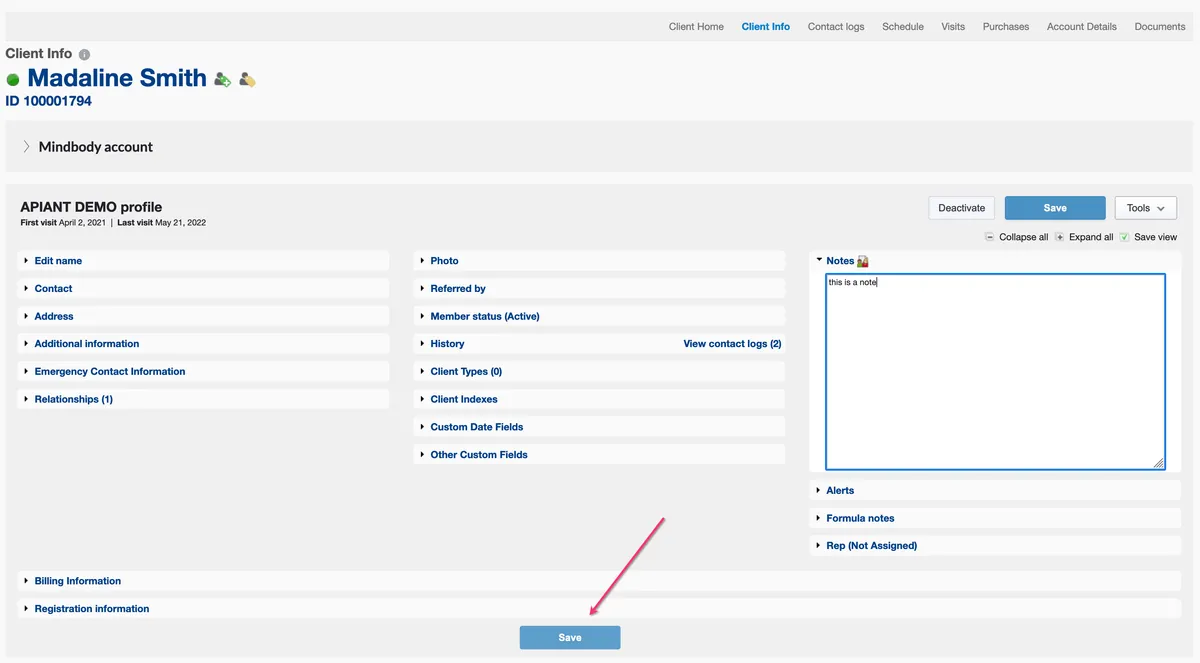Image resolution: width=1200 pixels, height=663 pixels.
Task: Click the top Save button
Action: pos(1055,208)
